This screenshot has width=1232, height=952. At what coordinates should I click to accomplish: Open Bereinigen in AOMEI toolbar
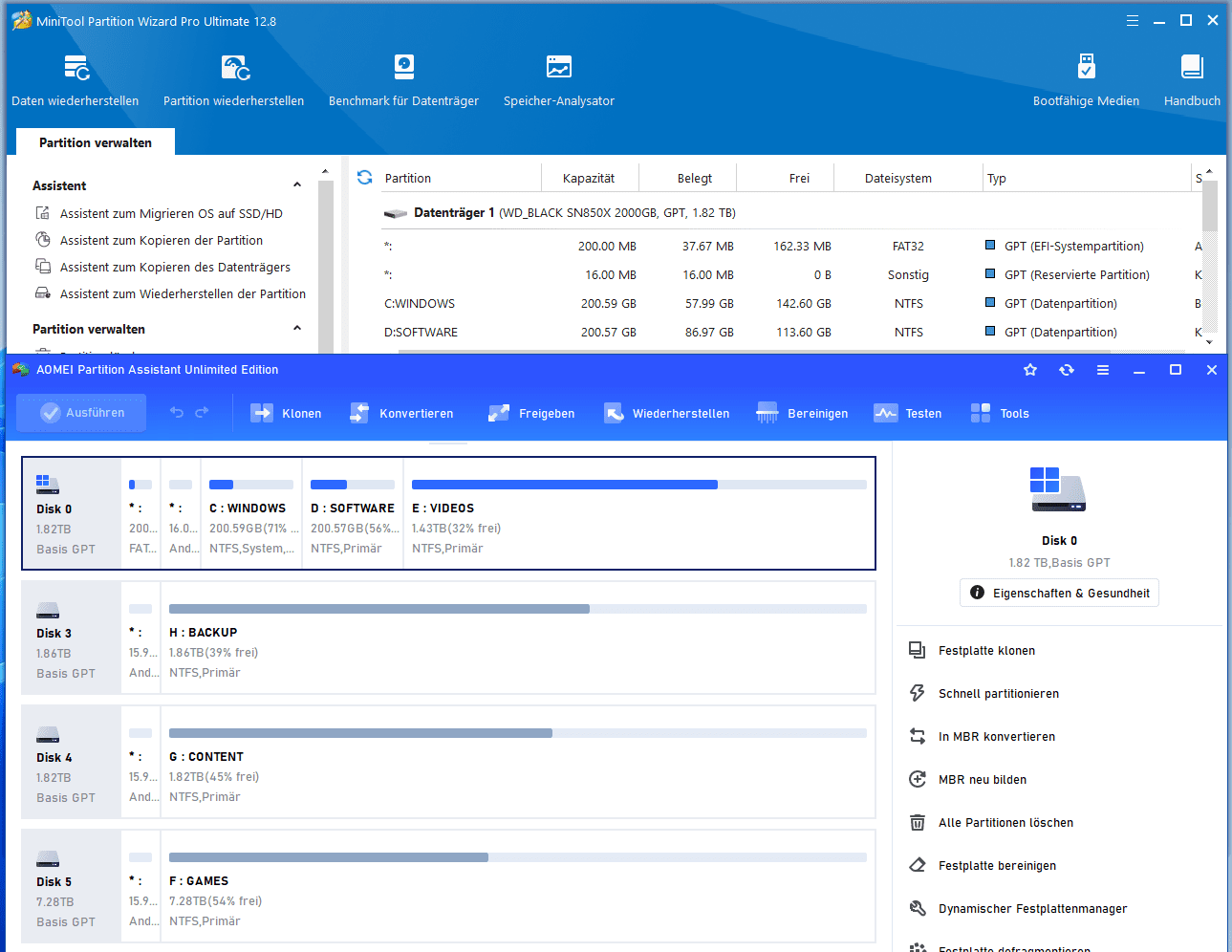(803, 413)
